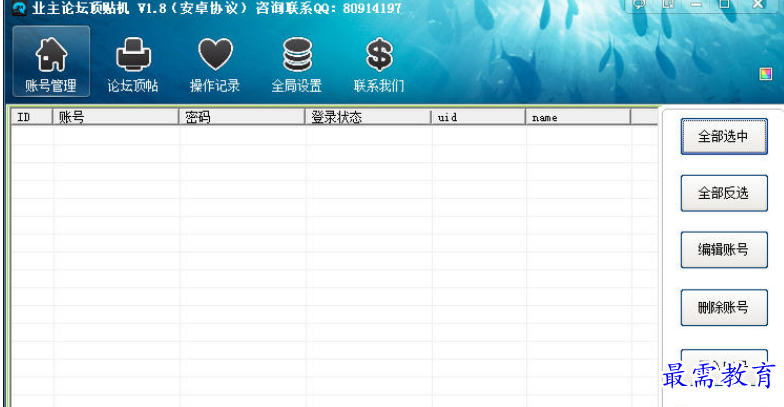The height and width of the screenshot is (407, 784).
Task: Sort by the 密码 column header
Action: tap(242, 117)
